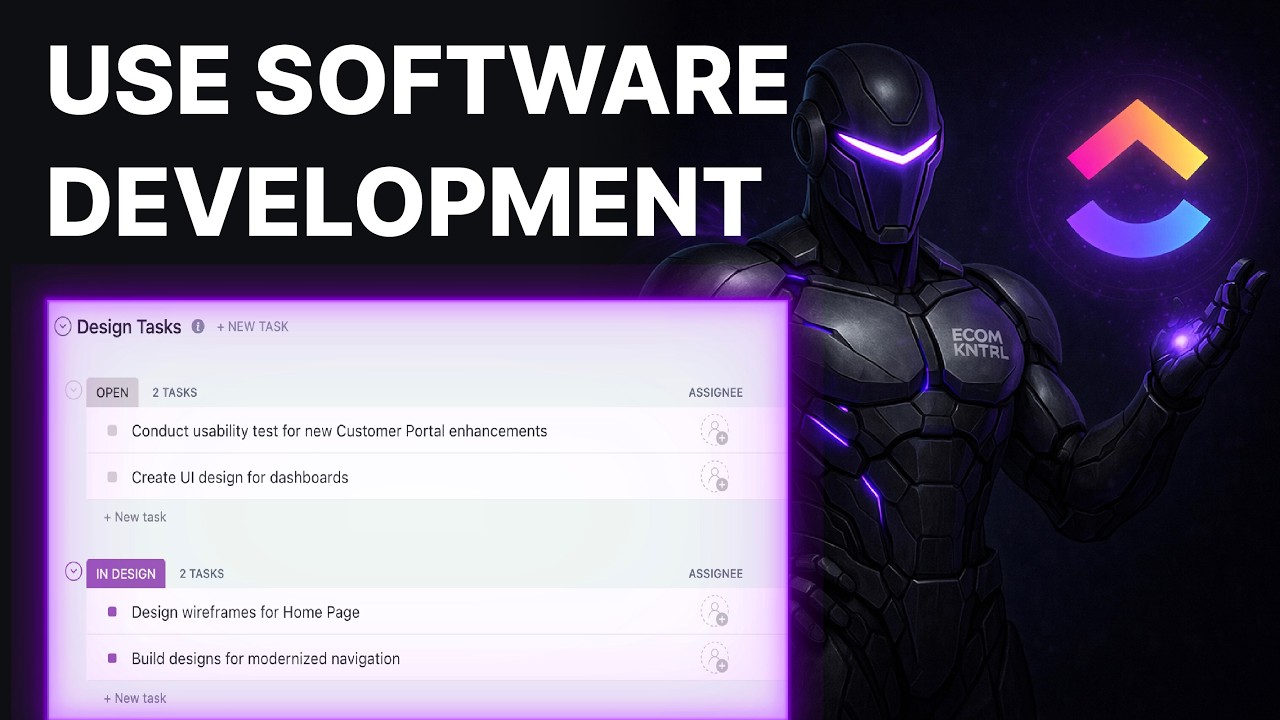Click ASSIGNEE column header in OPEN group

716,393
